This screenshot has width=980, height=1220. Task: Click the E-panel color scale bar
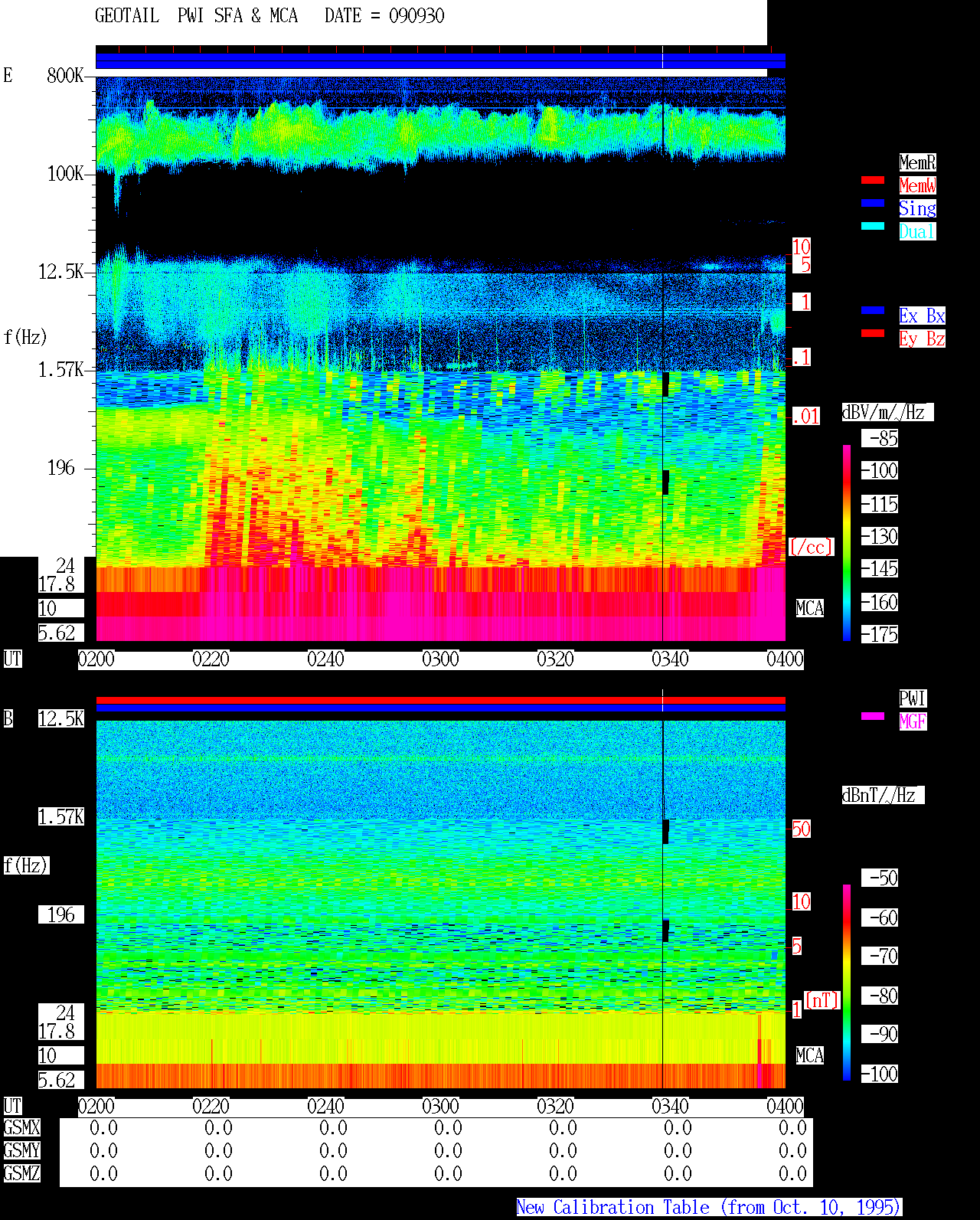click(847, 542)
